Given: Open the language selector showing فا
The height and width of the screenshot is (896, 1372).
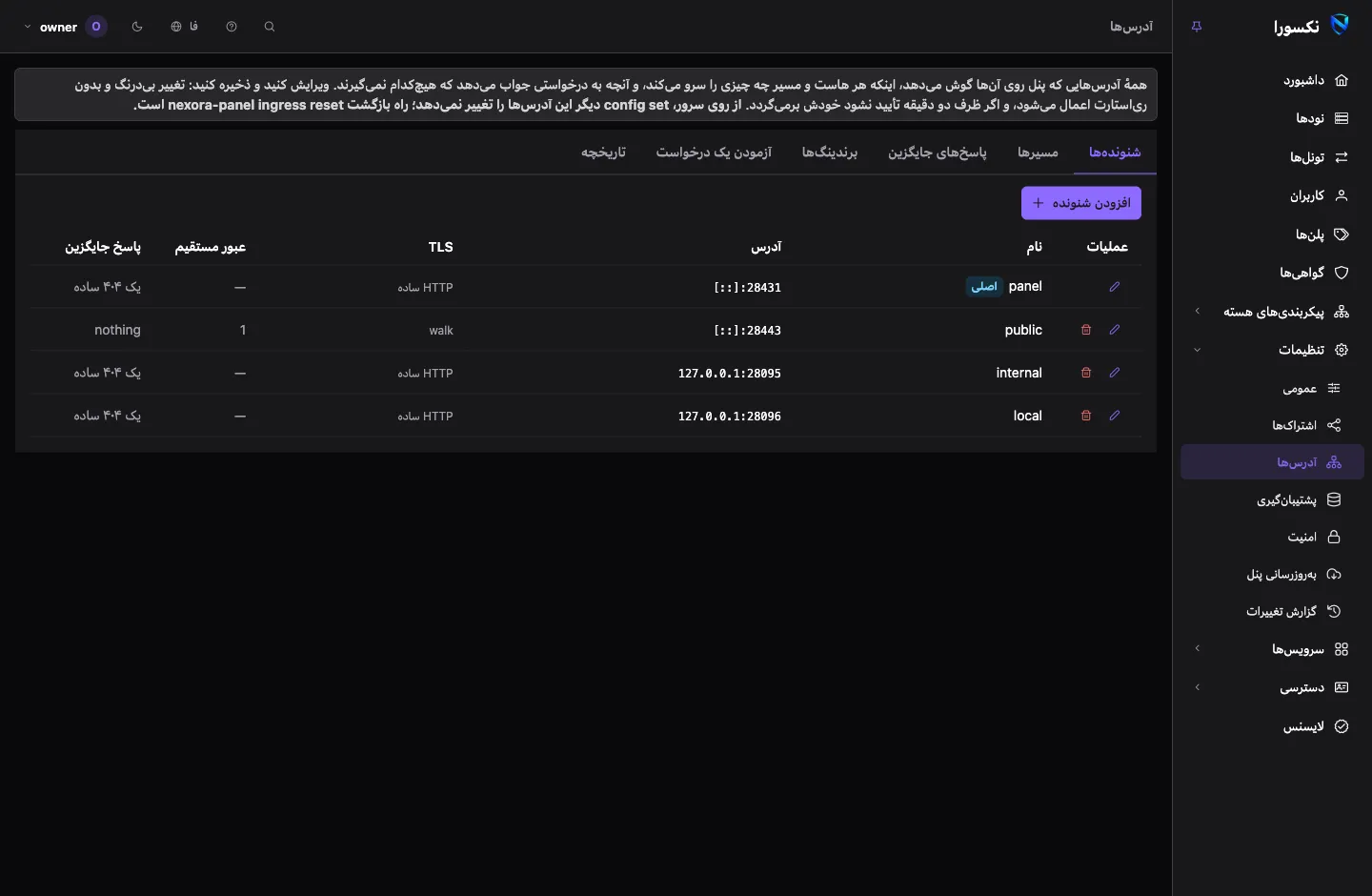Looking at the screenshot, I should tap(185, 27).
